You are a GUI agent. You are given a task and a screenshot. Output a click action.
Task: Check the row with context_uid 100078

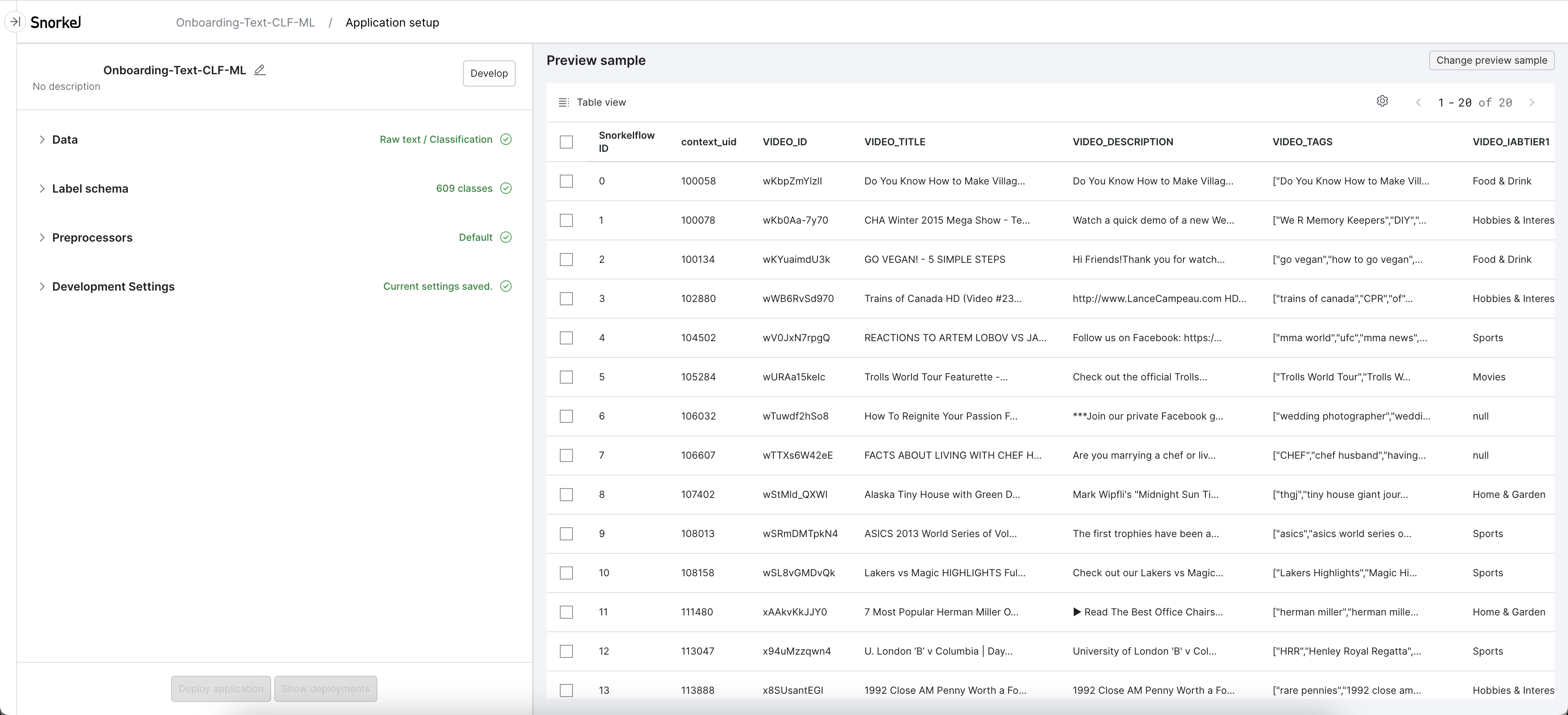(x=566, y=220)
